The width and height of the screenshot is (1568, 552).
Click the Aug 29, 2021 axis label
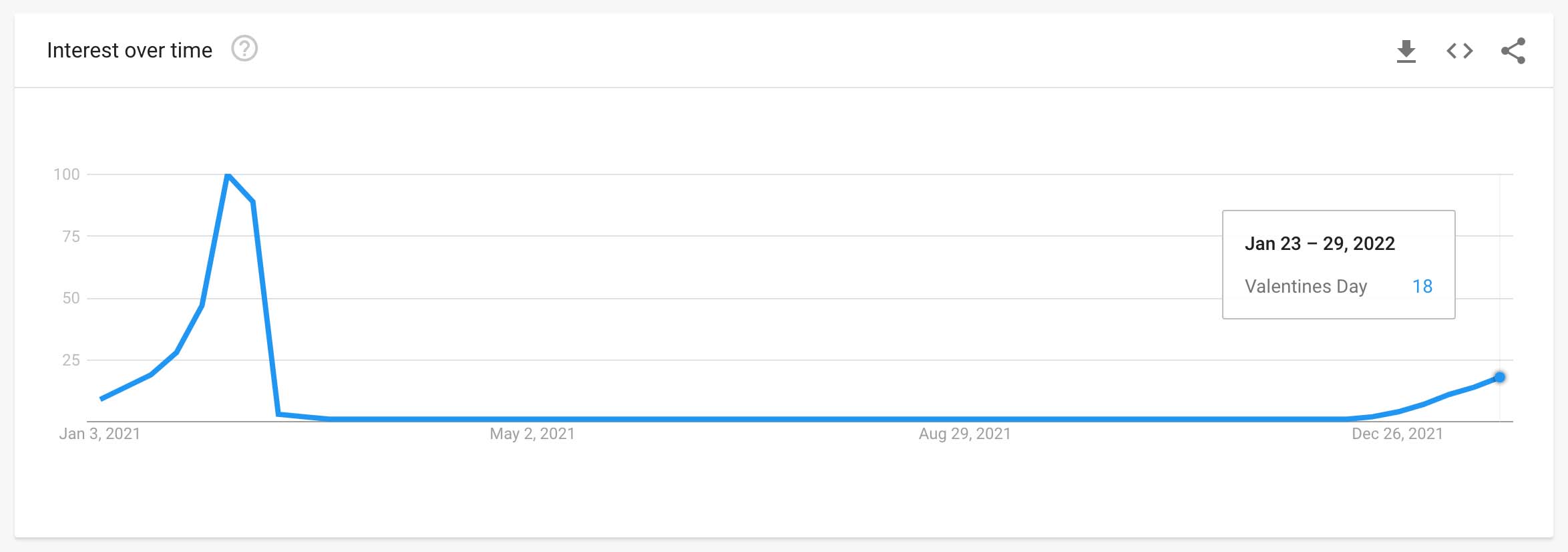coord(965,434)
